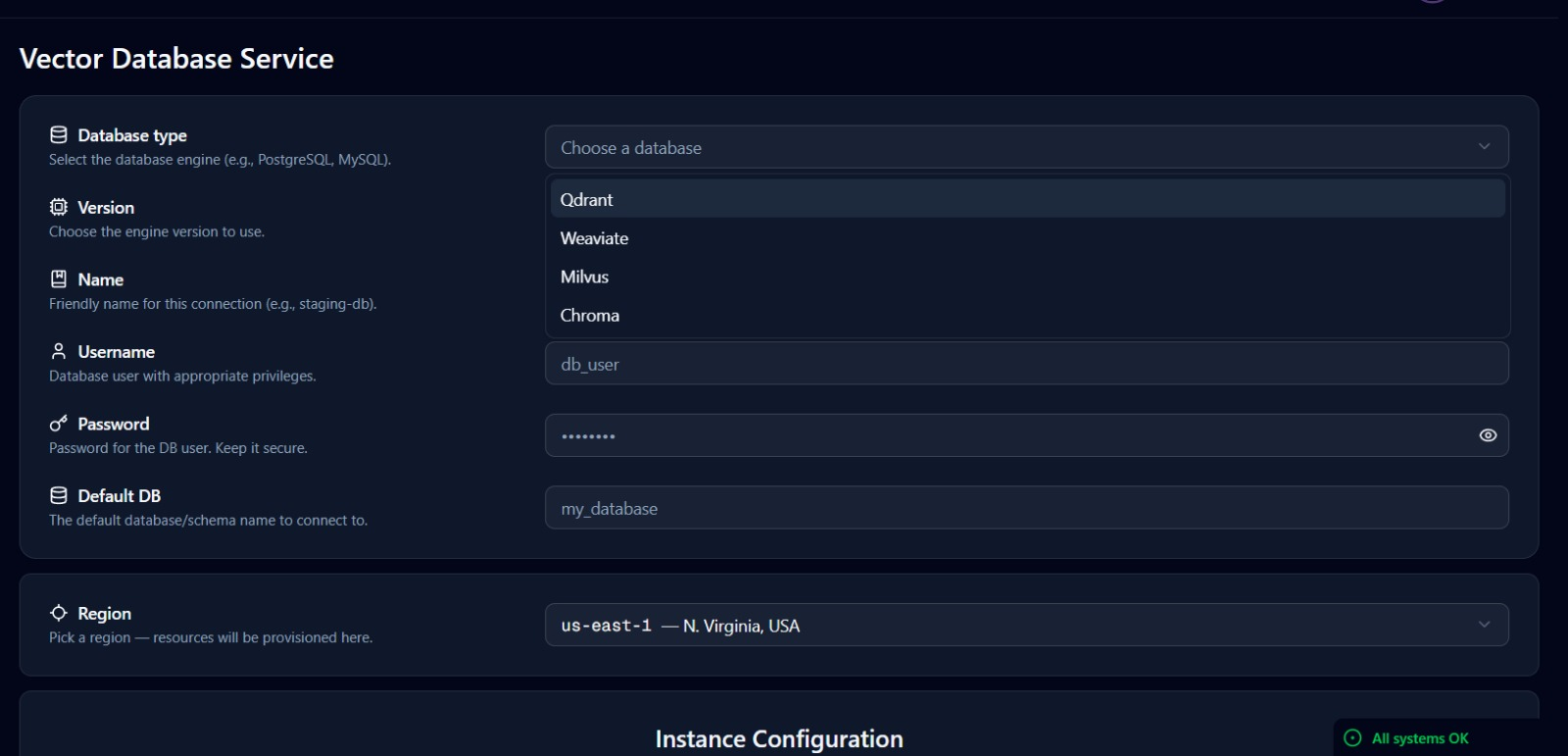1568x756 pixels.
Task: Click the database dropdown chevron arrow
Action: click(1485, 147)
